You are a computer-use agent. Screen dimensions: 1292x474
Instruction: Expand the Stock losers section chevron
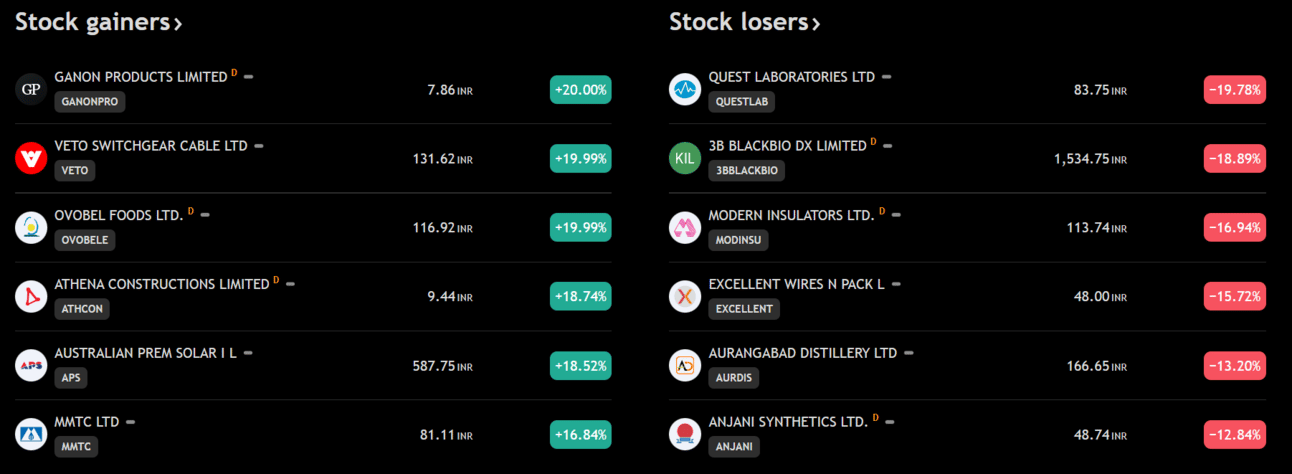[816, 24]
